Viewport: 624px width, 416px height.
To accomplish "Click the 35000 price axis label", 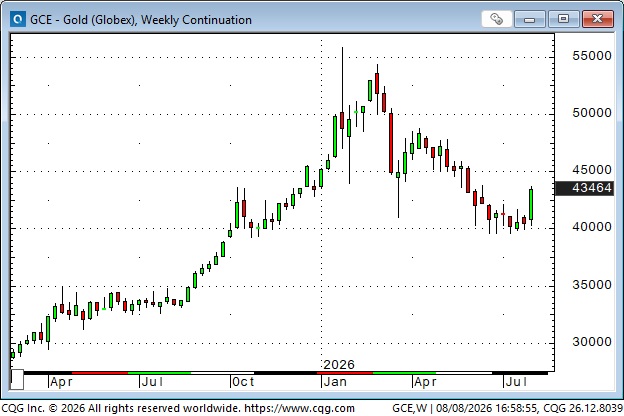I will tap(592, 285).
